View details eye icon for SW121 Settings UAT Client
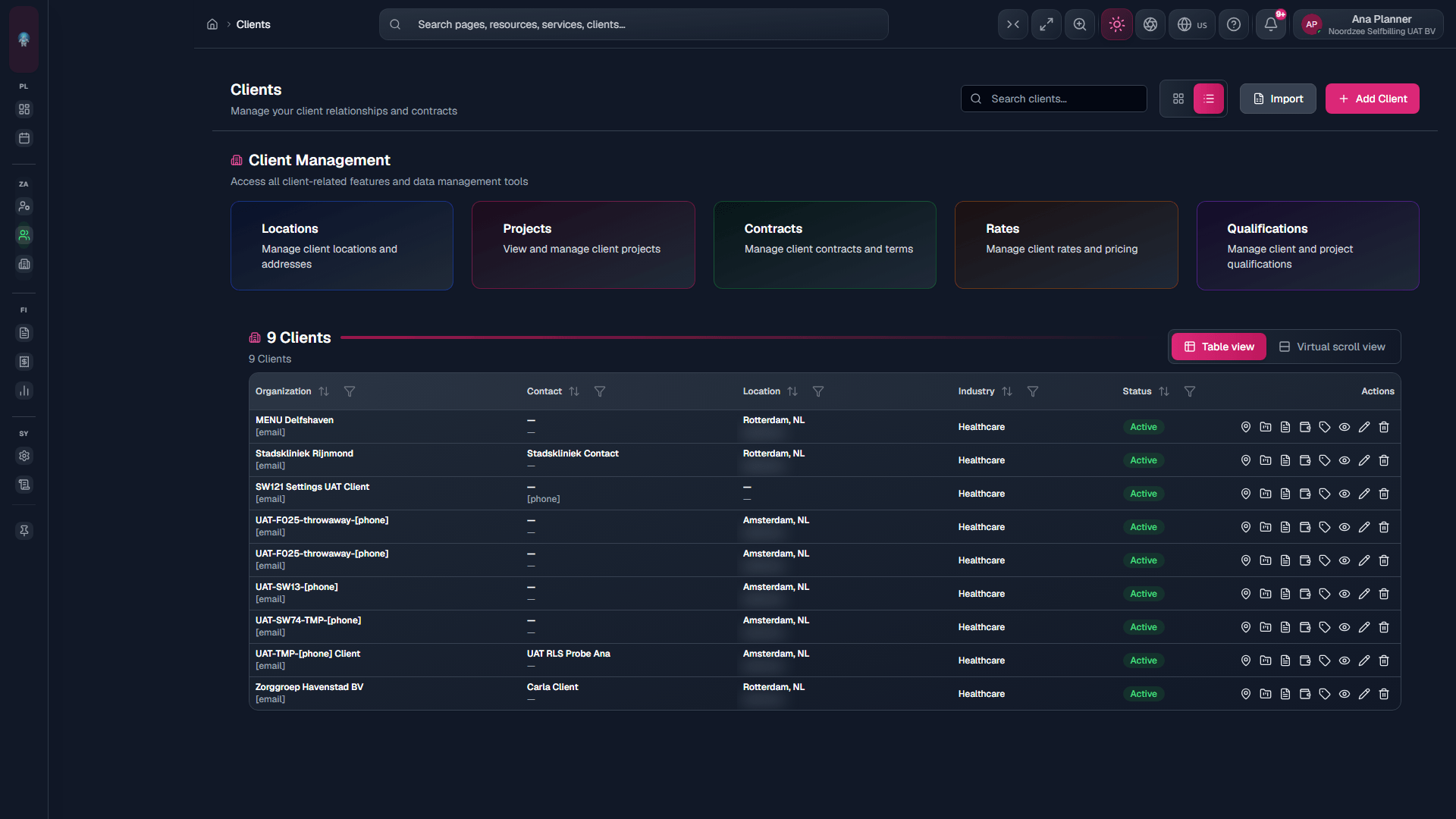This screenshot has height=819, width=1456. (1344, 494)
